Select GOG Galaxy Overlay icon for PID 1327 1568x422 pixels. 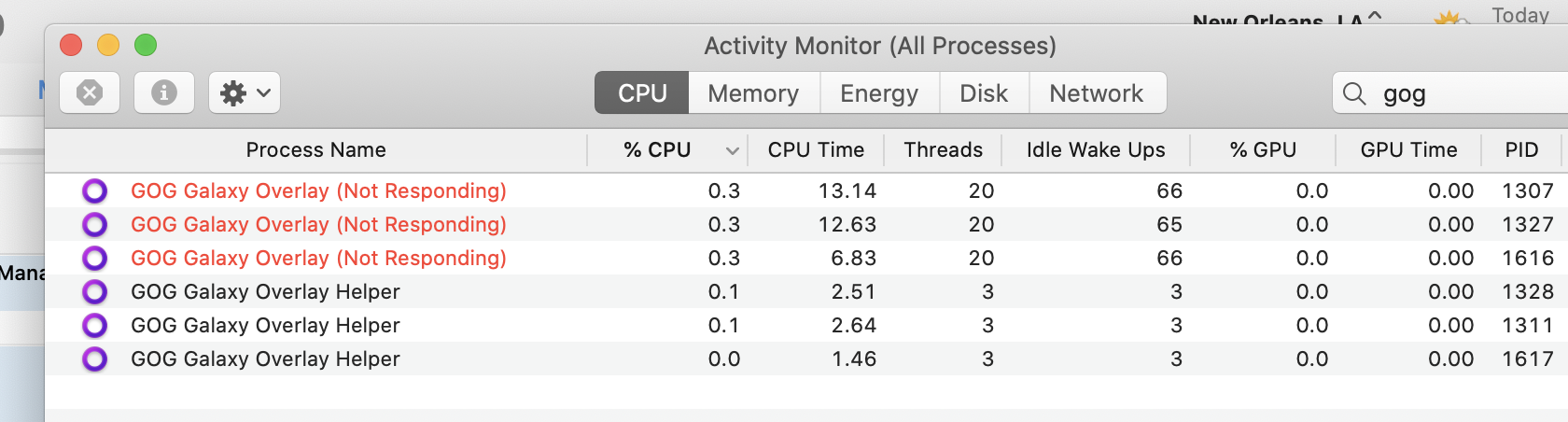[94, 224]
